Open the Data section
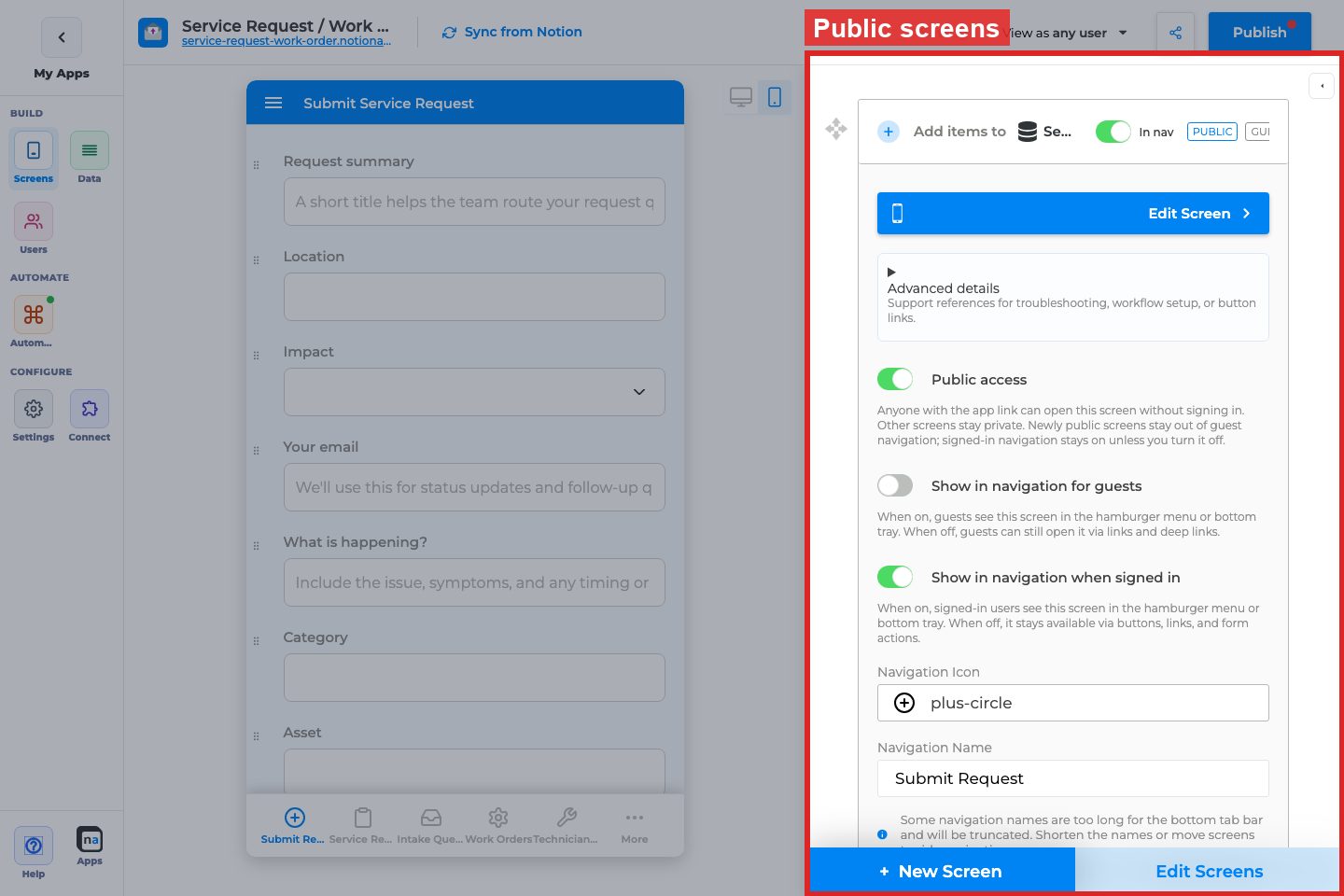1344x896 pixels. (x=90, y=158)
